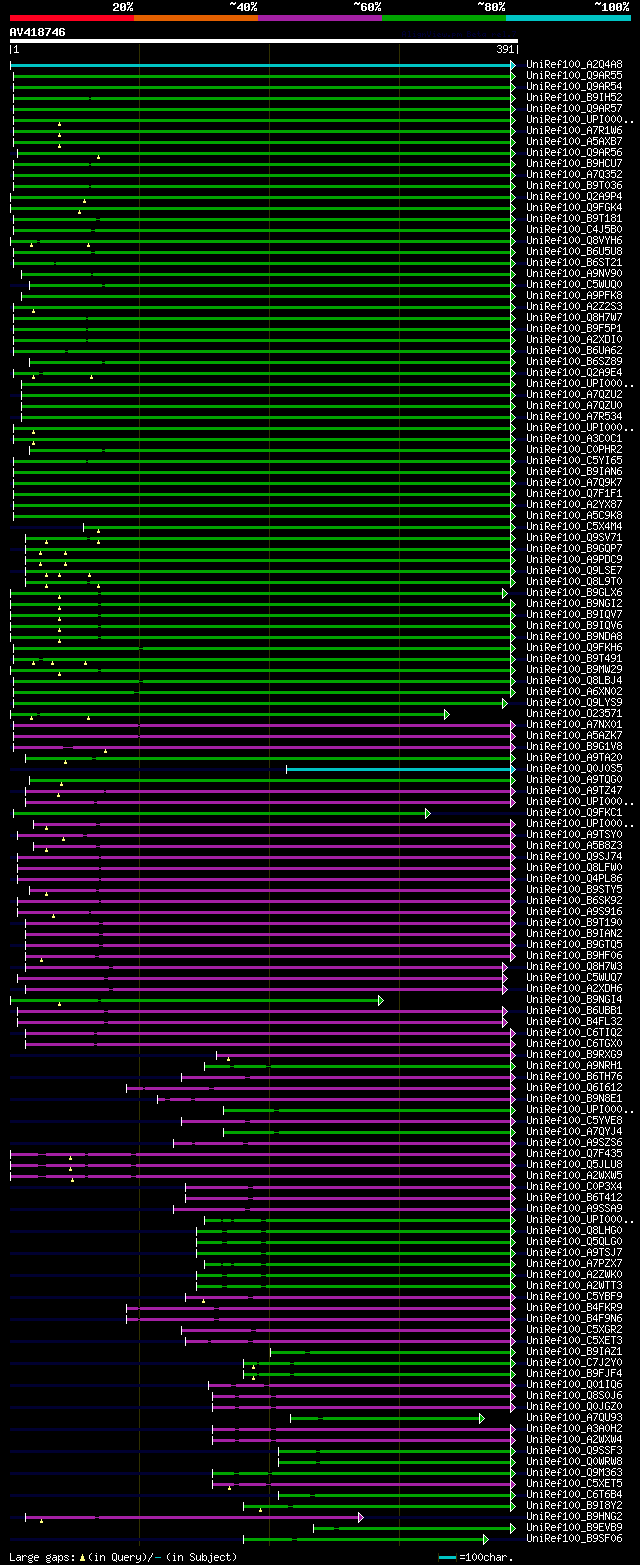The width and height of the screenshot is (640, 1565).
Task: Open hit UniRef100_Q9AR55
Action: pyautogui.click(x=574, y=76)
